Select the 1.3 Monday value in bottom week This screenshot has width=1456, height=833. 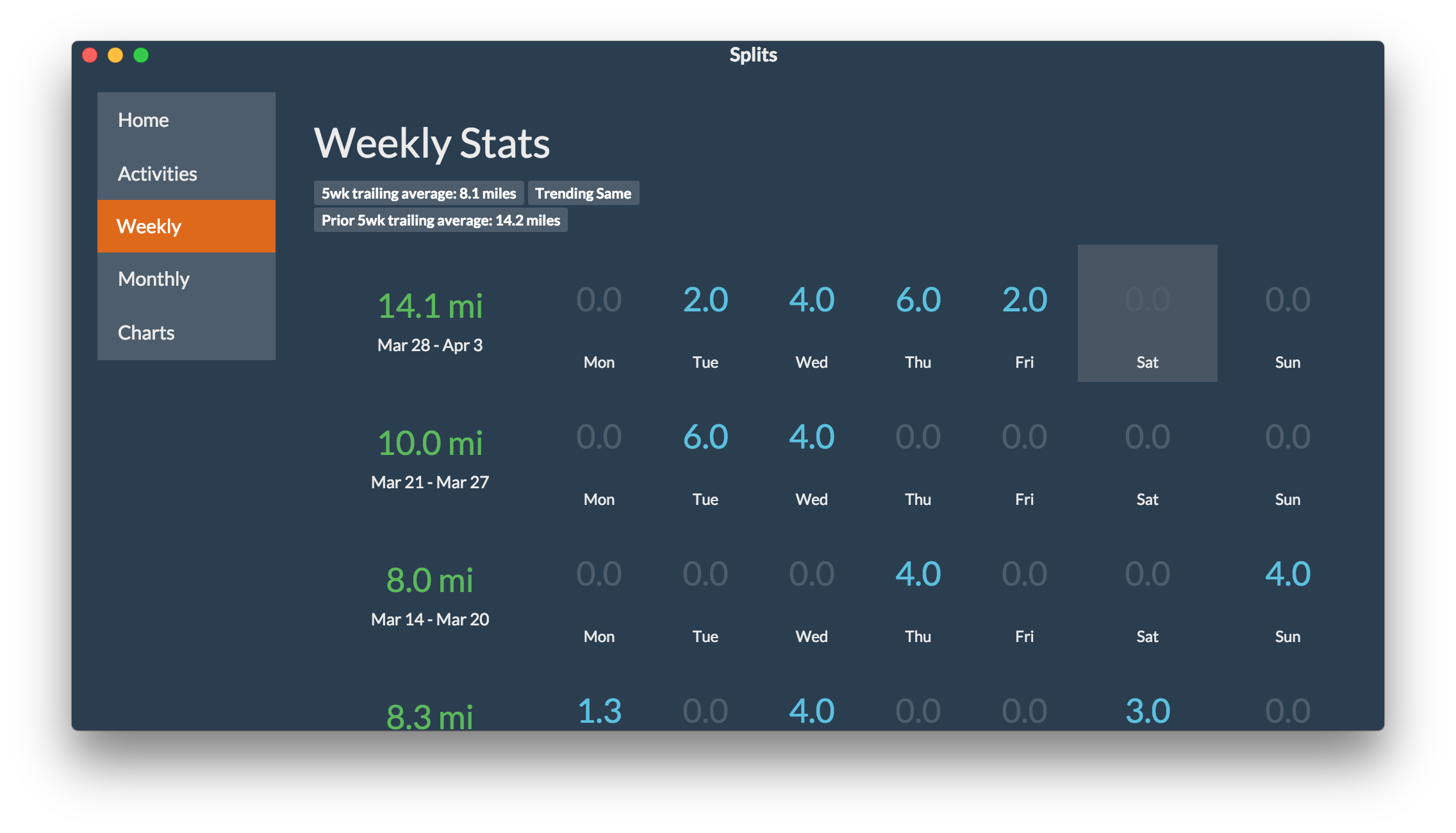(x=599, y=711)
